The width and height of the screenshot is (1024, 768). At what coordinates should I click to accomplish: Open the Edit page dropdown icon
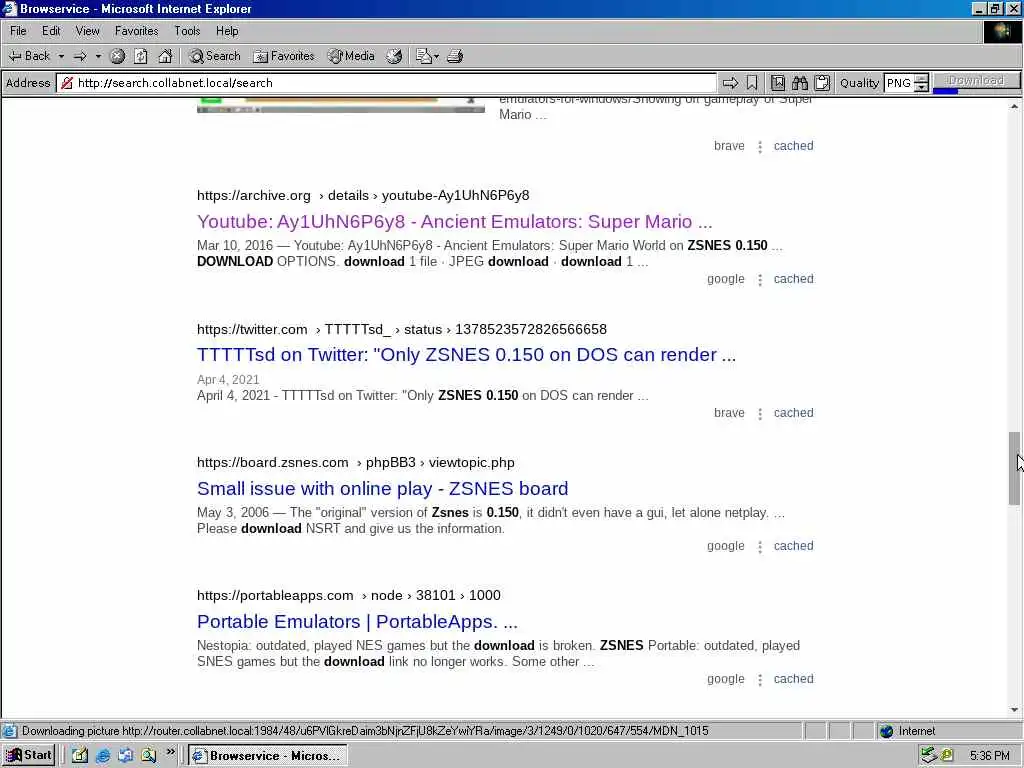coord(427,56)
